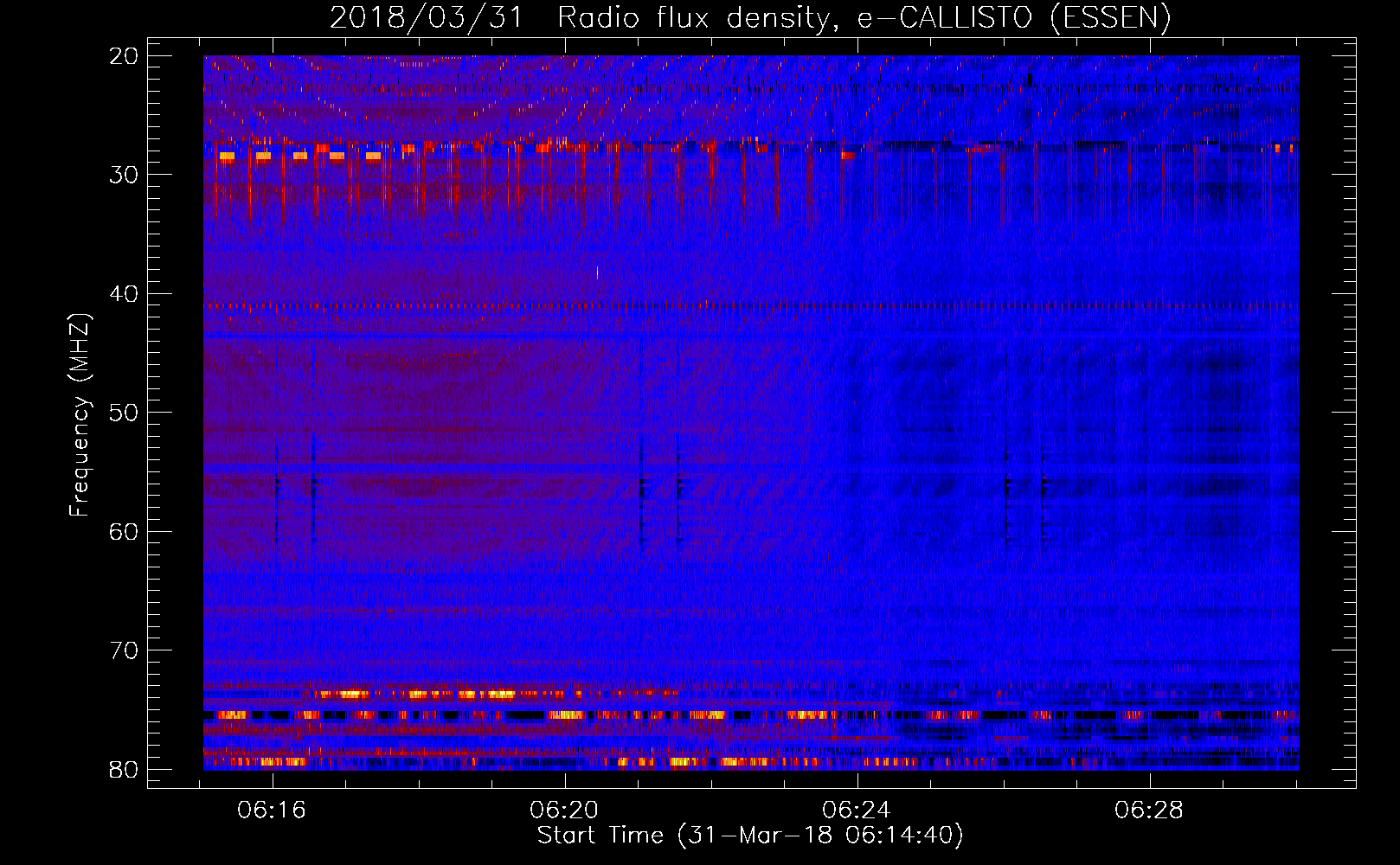Click the plot title '2018/03/31 Radio flux density'
The width and height of the screenshot is (1400, 865).
(749, 18)
